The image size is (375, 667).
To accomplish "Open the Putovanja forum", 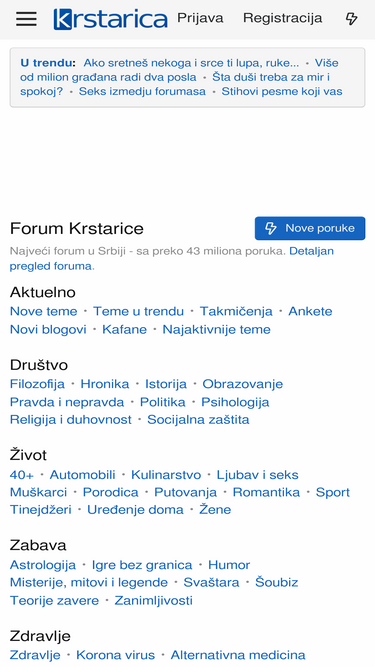I will pyautogui.click(x=185, y=493).
